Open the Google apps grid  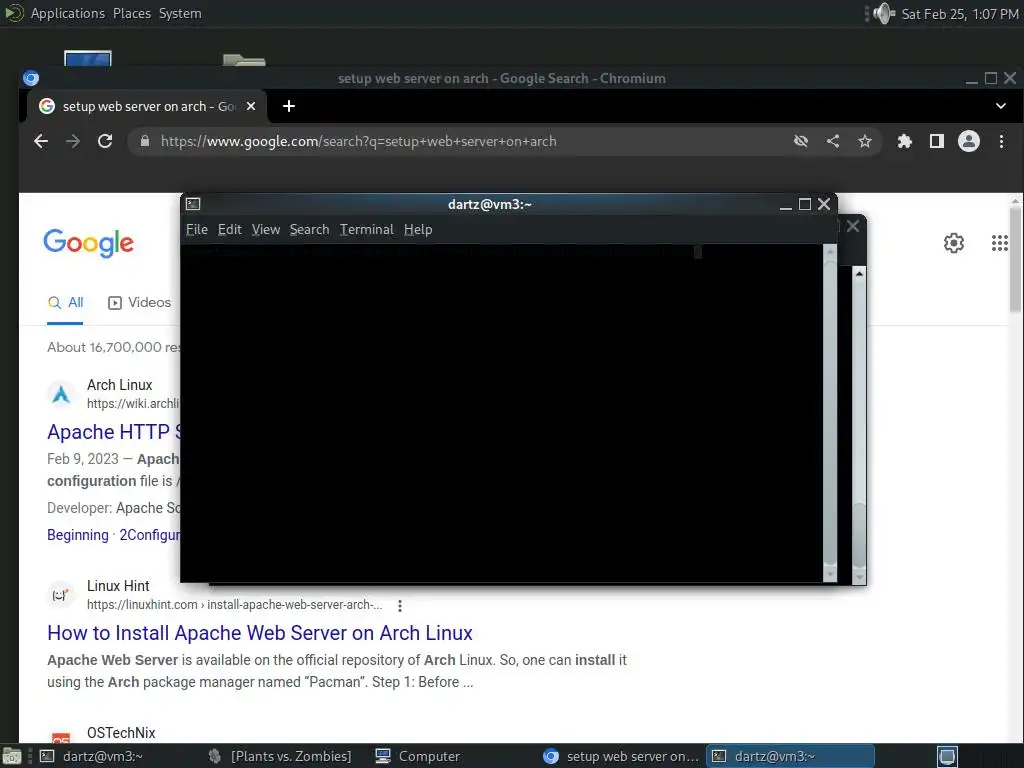(x=999, y=243)
